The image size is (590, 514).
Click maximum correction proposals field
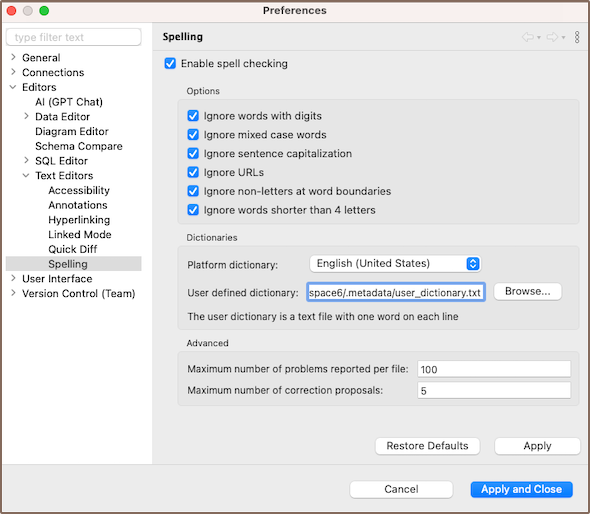(494, 391)
